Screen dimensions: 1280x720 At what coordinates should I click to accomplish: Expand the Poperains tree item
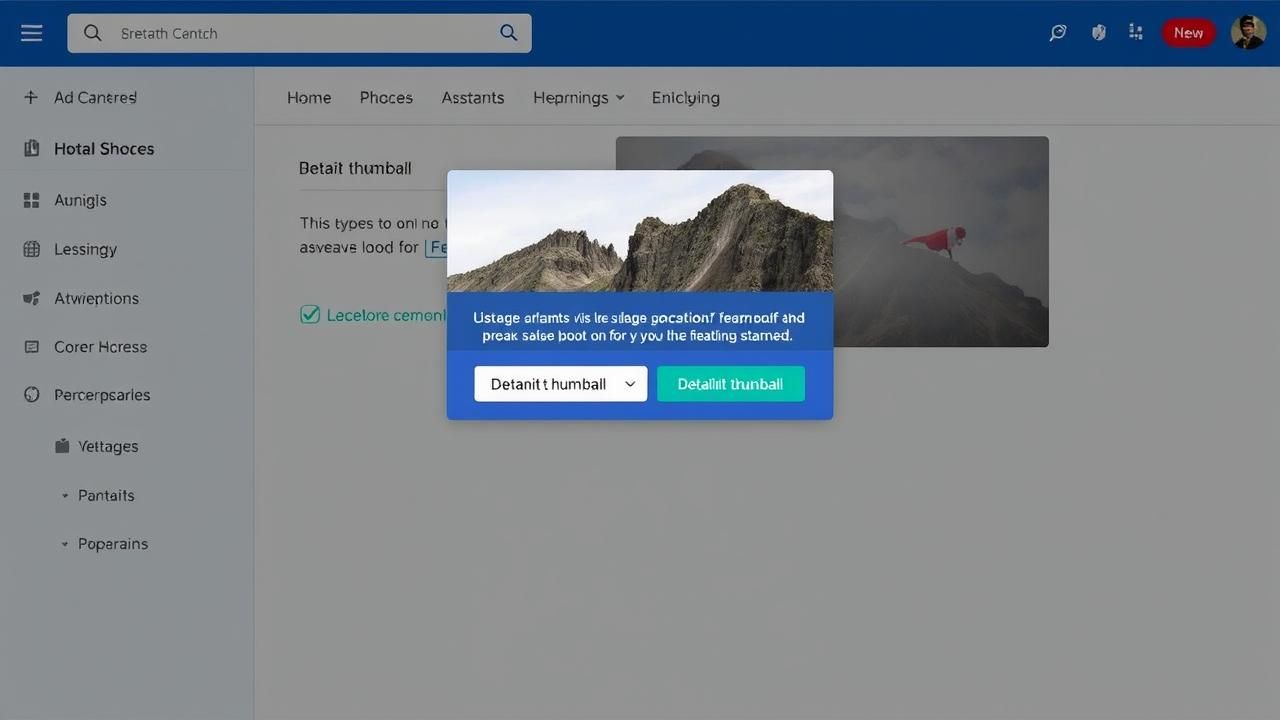[65, 544]
